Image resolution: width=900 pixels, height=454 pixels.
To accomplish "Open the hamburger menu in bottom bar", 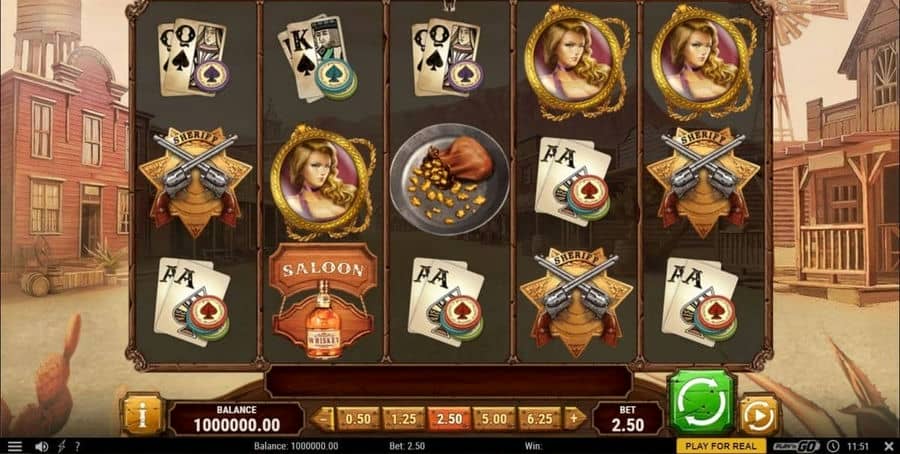I will tap(15, 447).
